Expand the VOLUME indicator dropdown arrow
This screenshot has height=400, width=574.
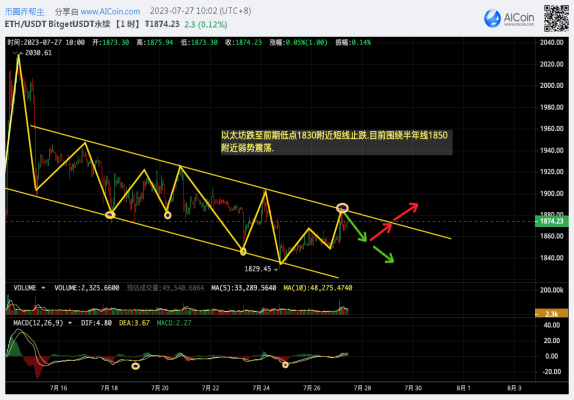(x=43, y=288)
